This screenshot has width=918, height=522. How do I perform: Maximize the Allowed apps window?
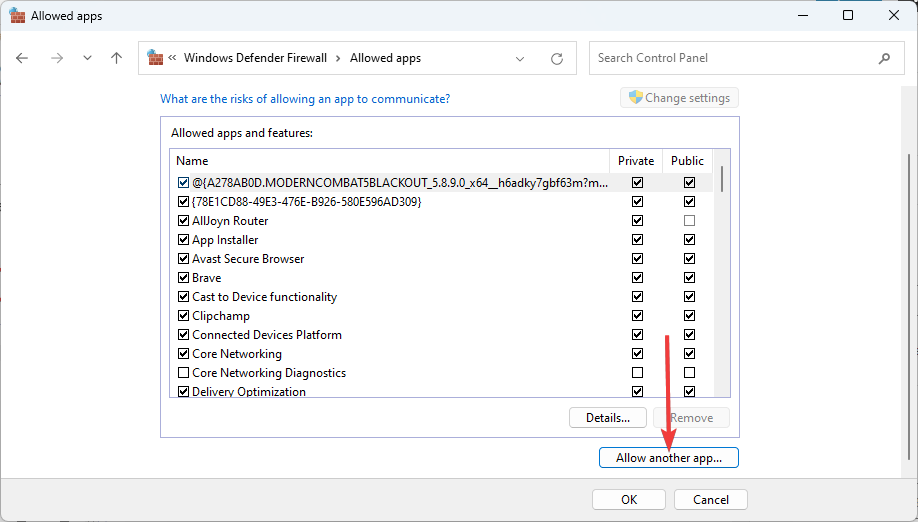point(848,16)
